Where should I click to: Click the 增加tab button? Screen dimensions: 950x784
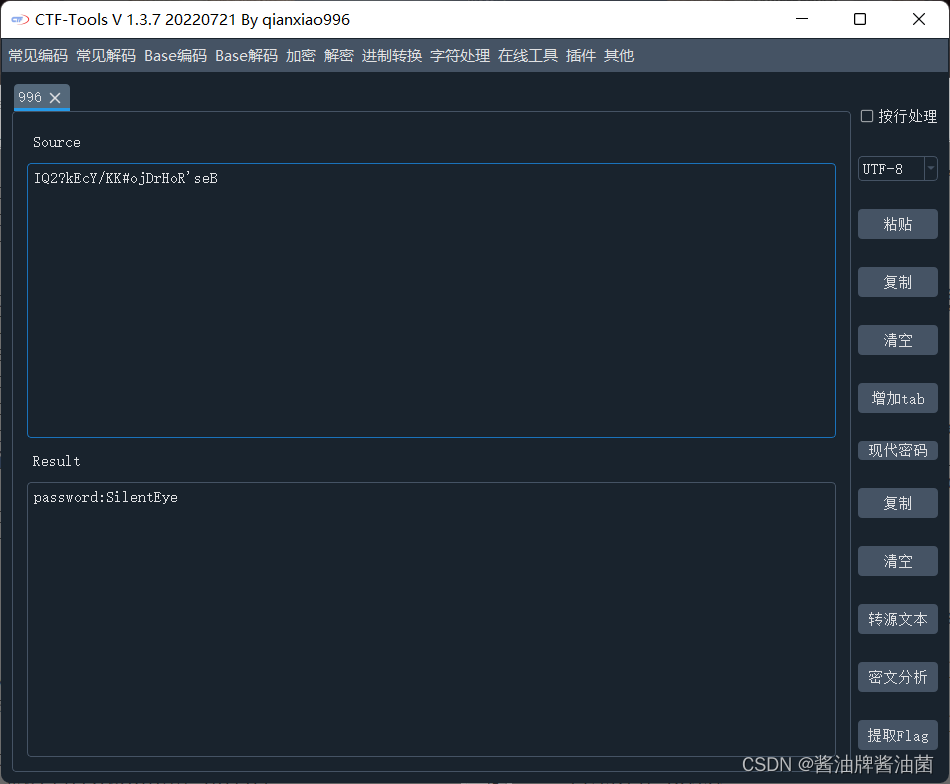point(898,399)
